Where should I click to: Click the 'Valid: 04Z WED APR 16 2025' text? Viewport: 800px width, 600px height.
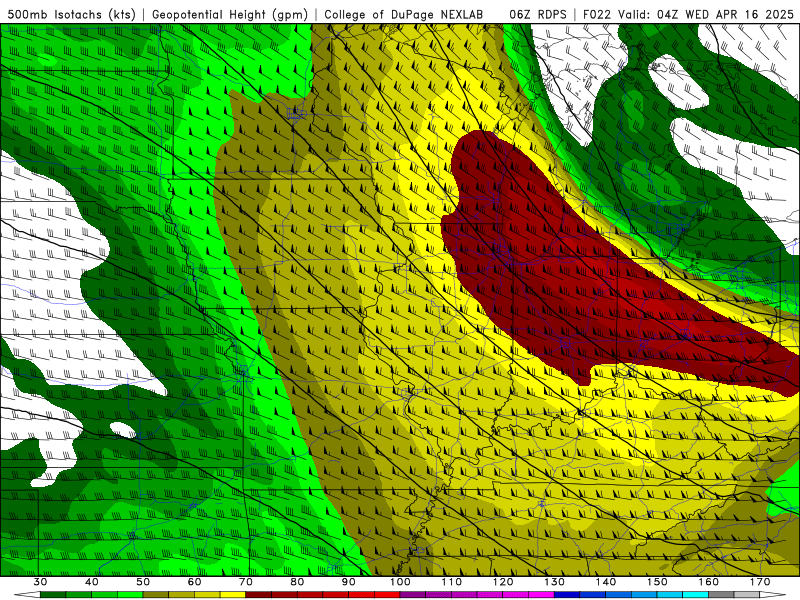coord(706,15)
